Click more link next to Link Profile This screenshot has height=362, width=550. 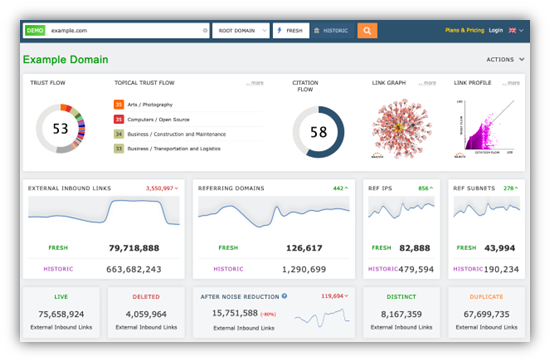(x=511, y=83)
